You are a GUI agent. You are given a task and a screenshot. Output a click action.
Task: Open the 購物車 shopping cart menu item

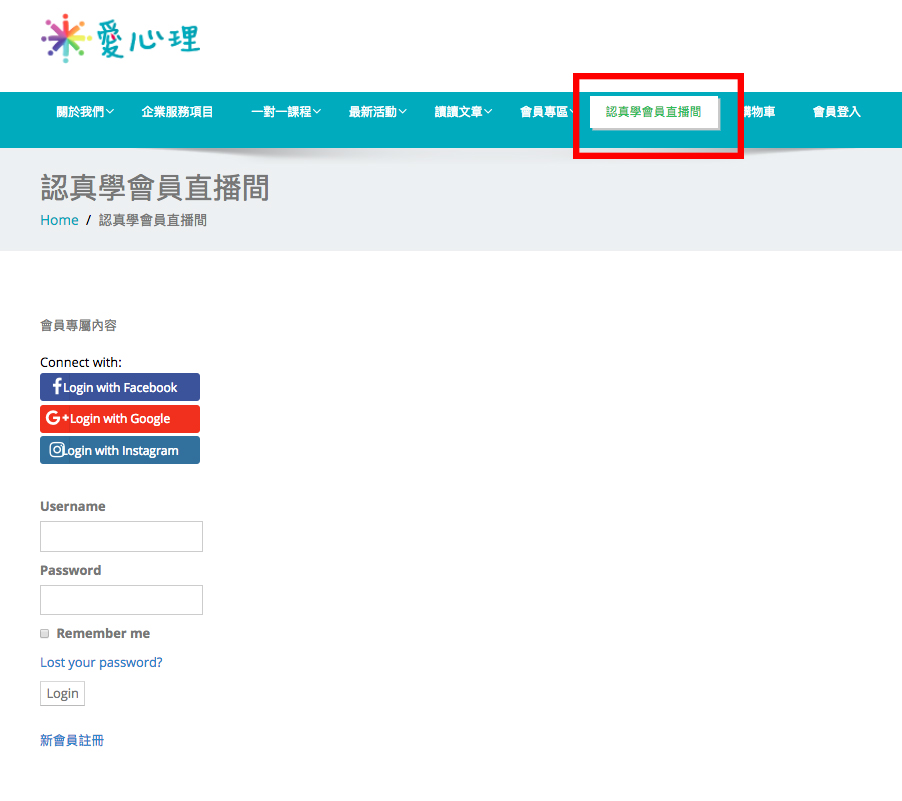click(x=757, y=112)
